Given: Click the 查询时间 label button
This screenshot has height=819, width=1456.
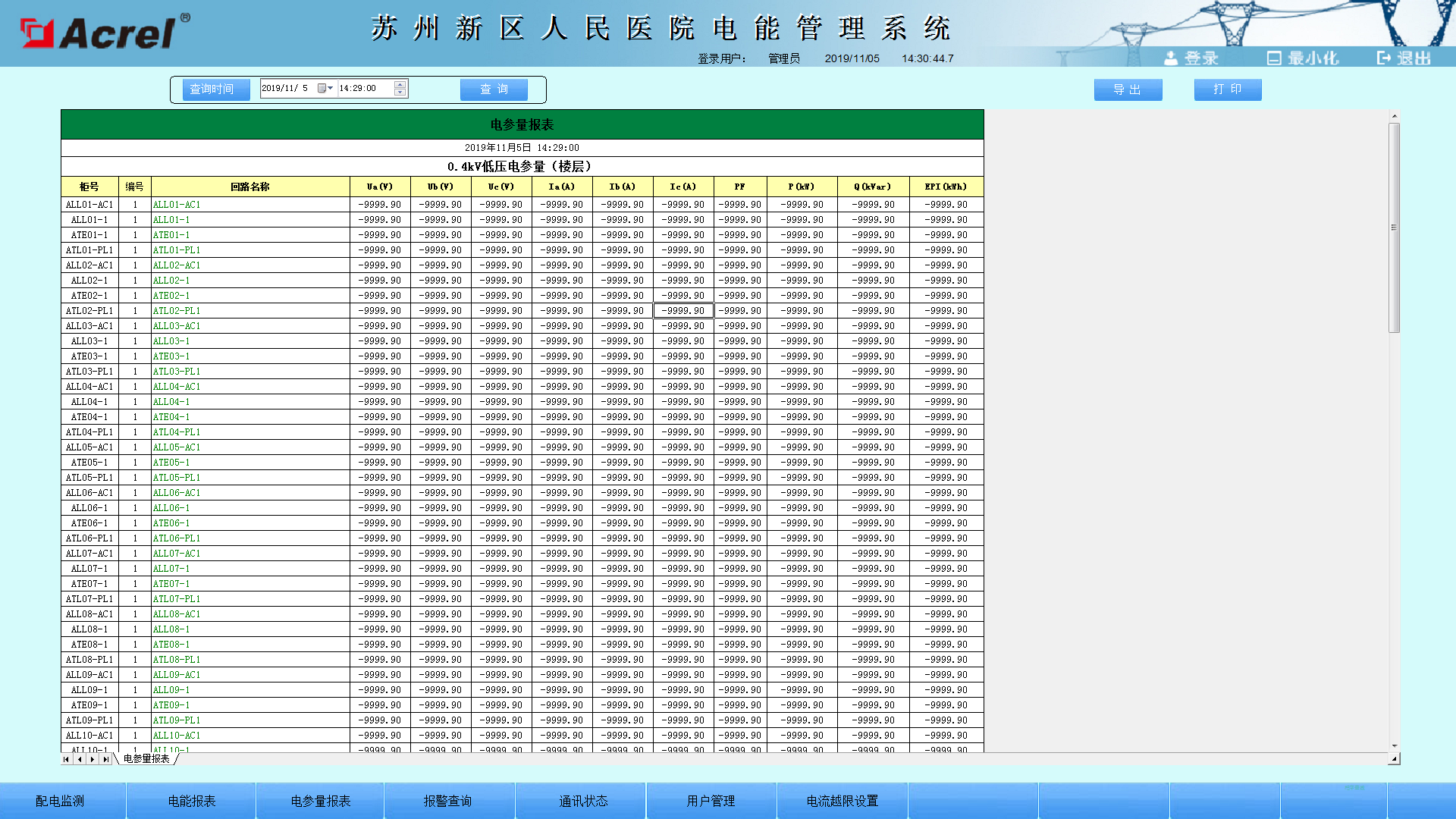Looking at the screenshot, I should tap(216, 89).
